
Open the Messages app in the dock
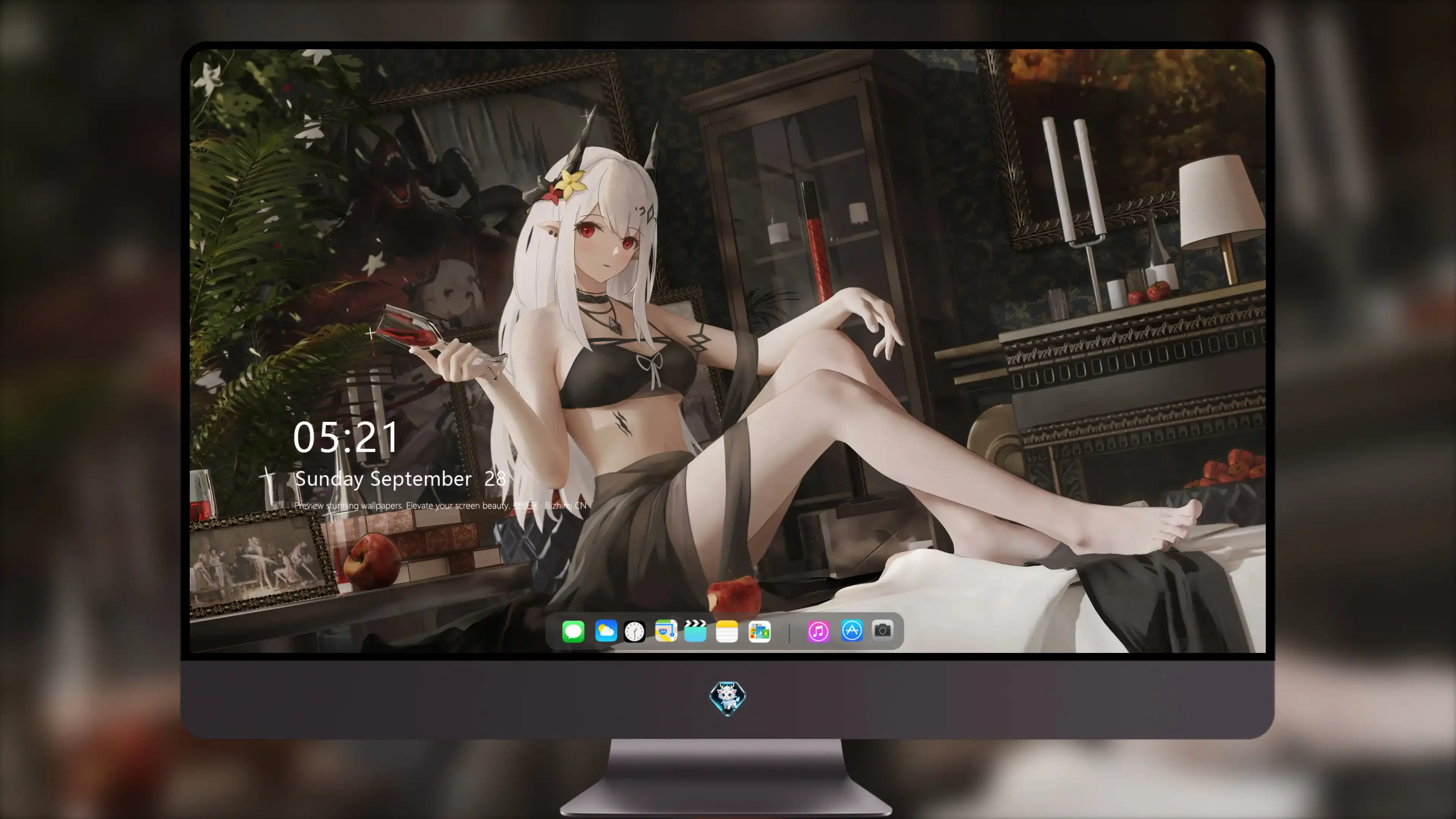pos(573,631)
